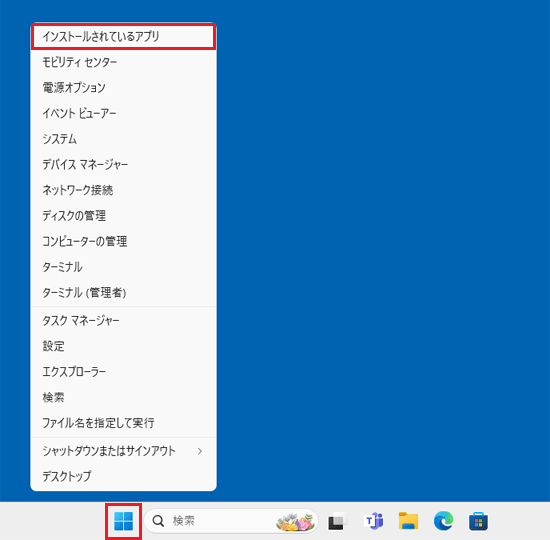550x540 pixels.
Task: Launch タスク マネージャー
Action: (x=123, y=320)
